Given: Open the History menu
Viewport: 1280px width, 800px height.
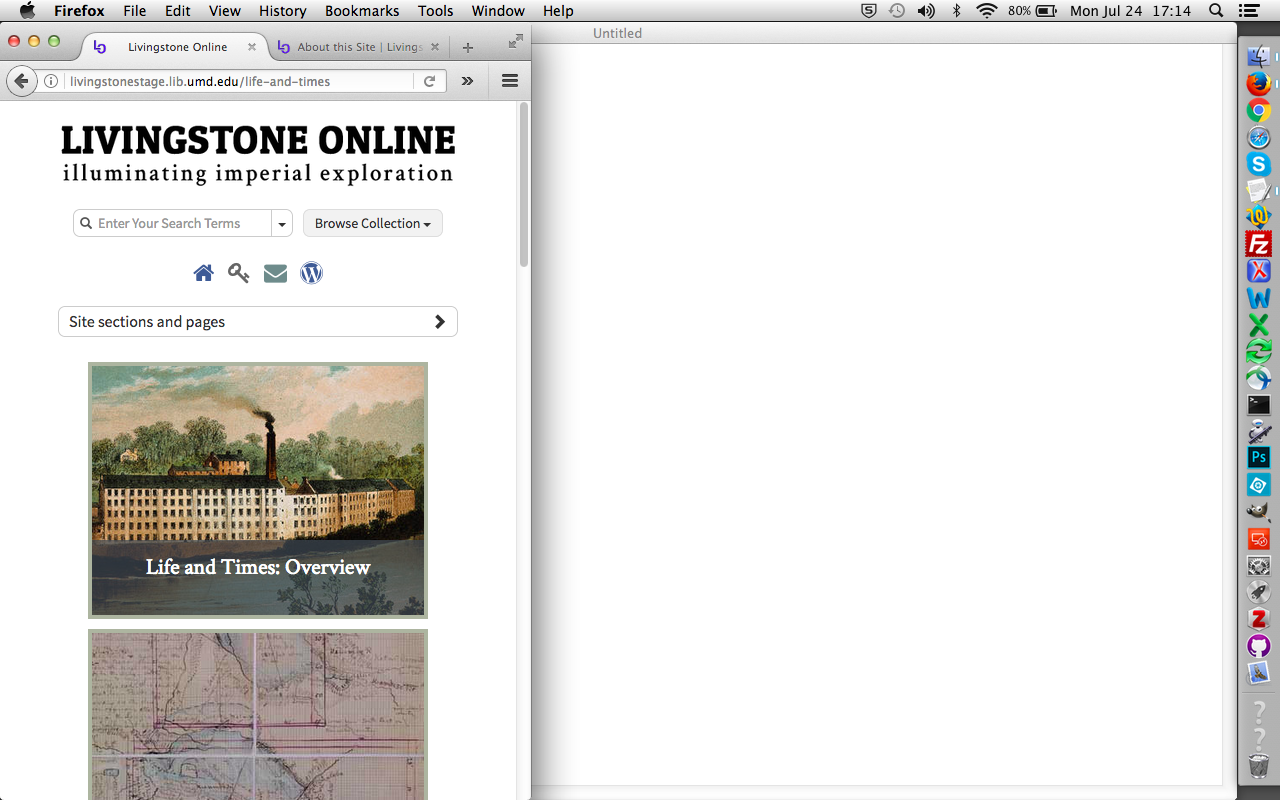Looking at the screenshot, I should tap(283, 11).
